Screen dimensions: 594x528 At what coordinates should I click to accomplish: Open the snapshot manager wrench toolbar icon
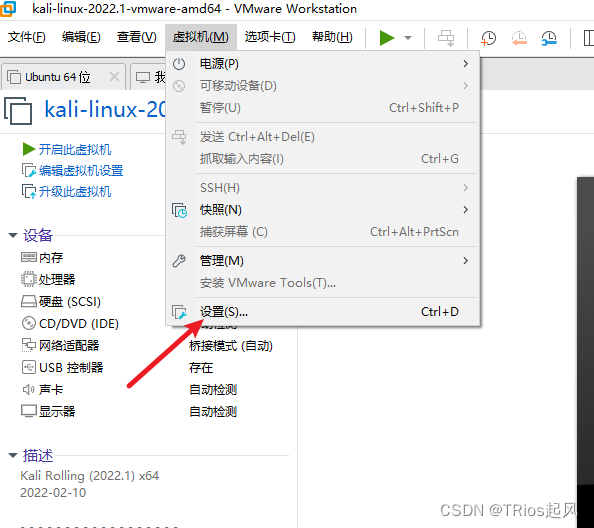[x=549, y=38]
